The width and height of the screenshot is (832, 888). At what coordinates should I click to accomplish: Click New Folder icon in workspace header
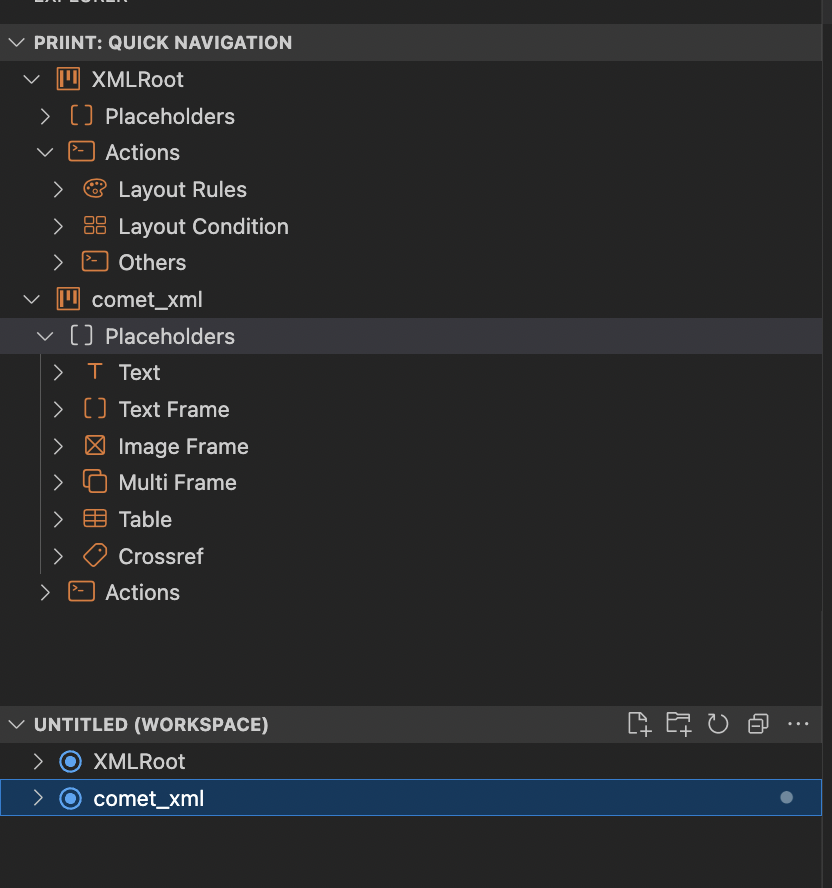[x=679, y=724]
